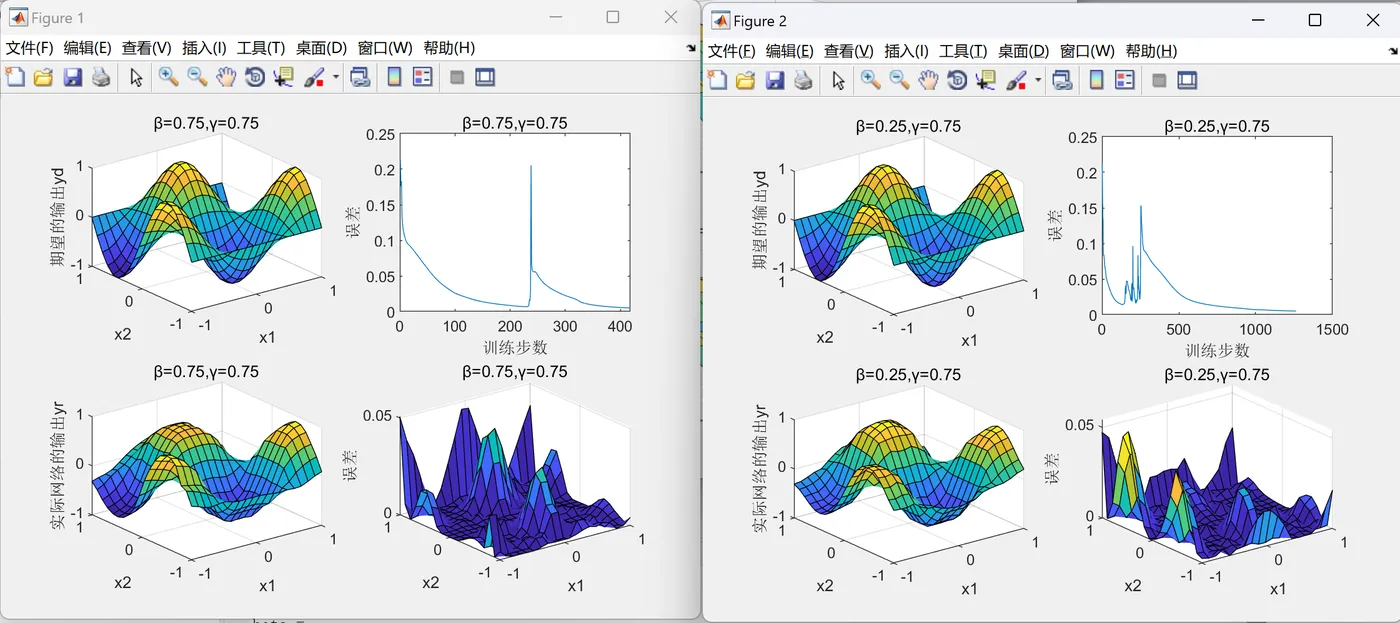Click Link Plot icon in Figure 2
1400x623 pixels.
click(1062, 80)
